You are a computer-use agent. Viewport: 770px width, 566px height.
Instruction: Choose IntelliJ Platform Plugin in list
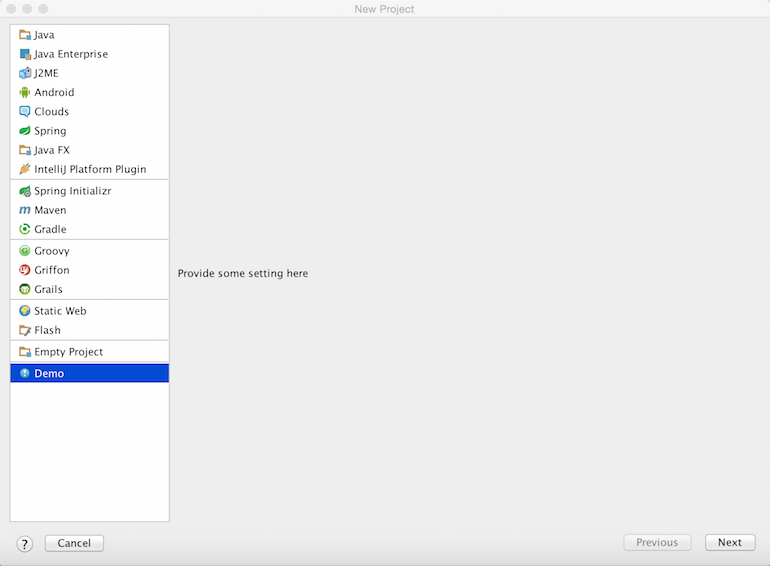point(90,169)
